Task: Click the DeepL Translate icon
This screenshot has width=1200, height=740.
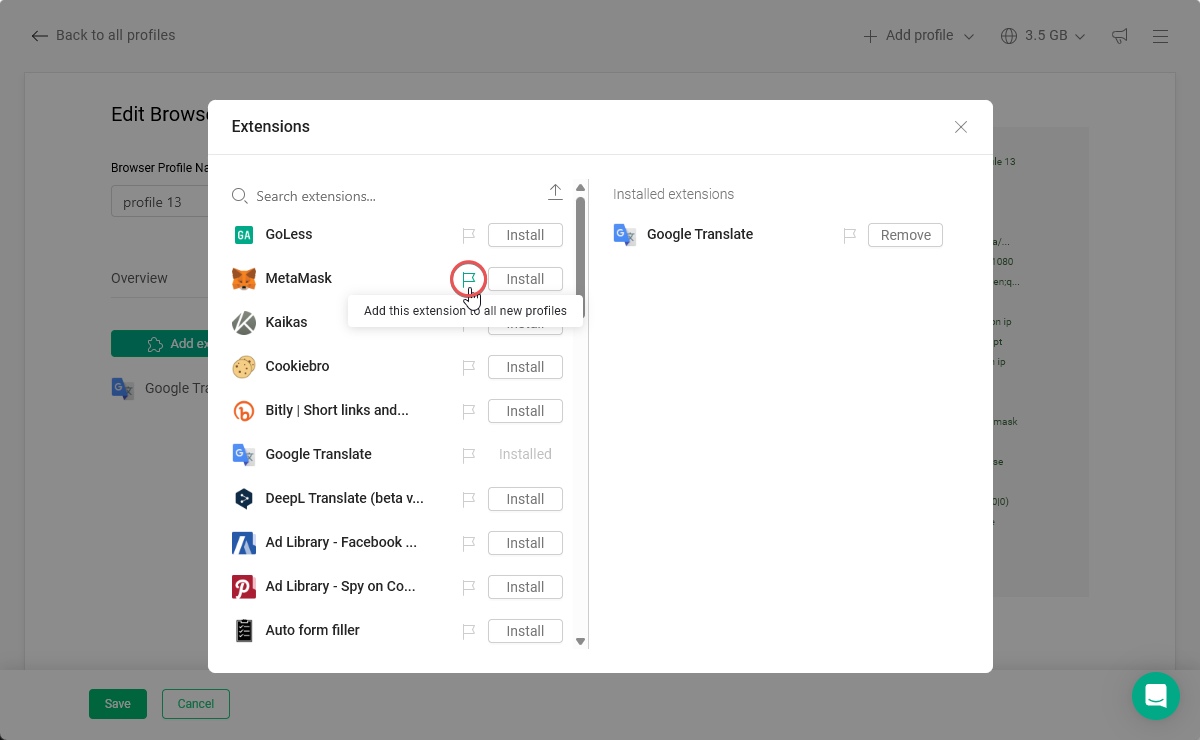Action: click(x=244, y=499)
